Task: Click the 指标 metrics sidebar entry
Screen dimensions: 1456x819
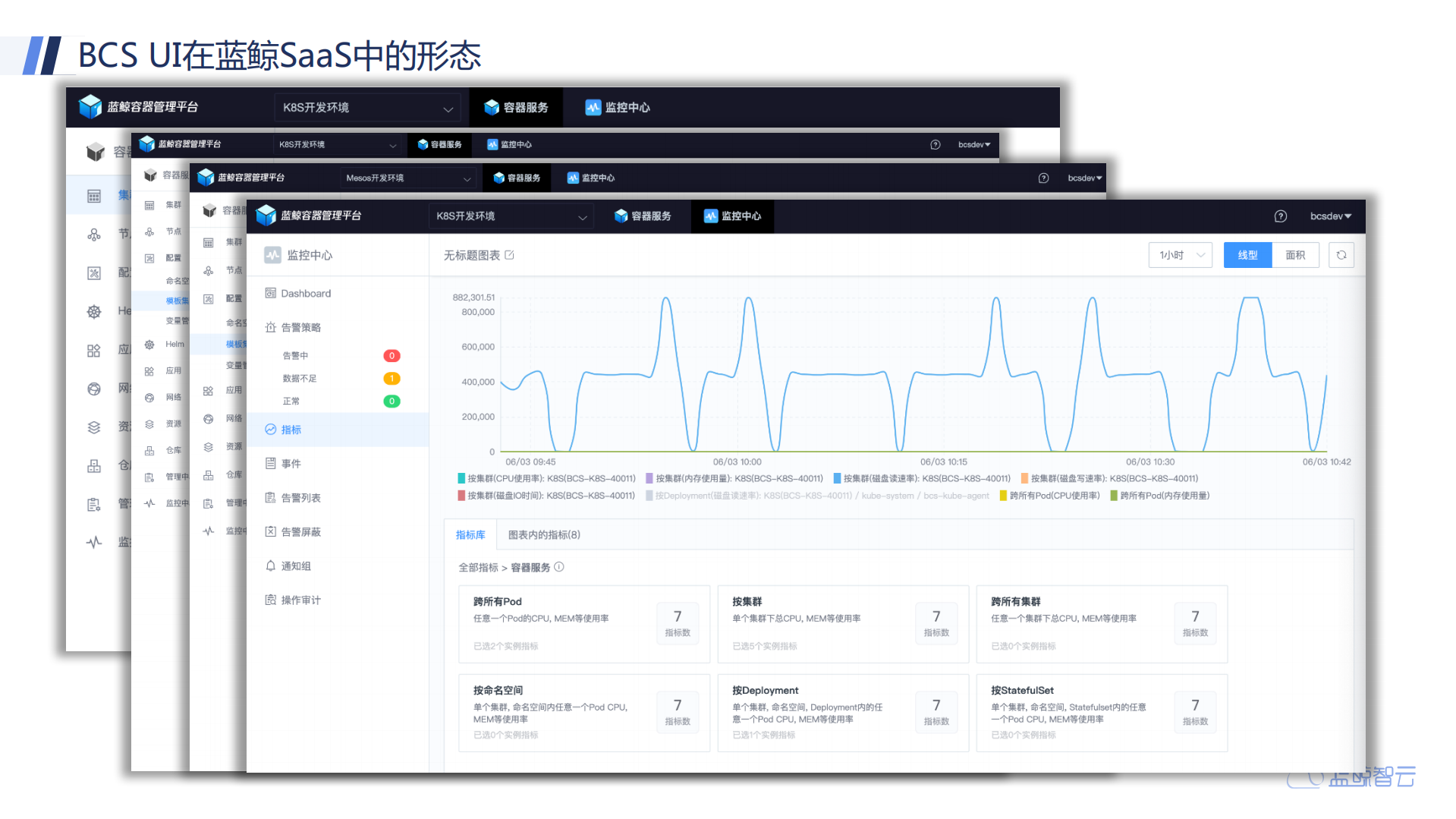Action: point(292,429)
